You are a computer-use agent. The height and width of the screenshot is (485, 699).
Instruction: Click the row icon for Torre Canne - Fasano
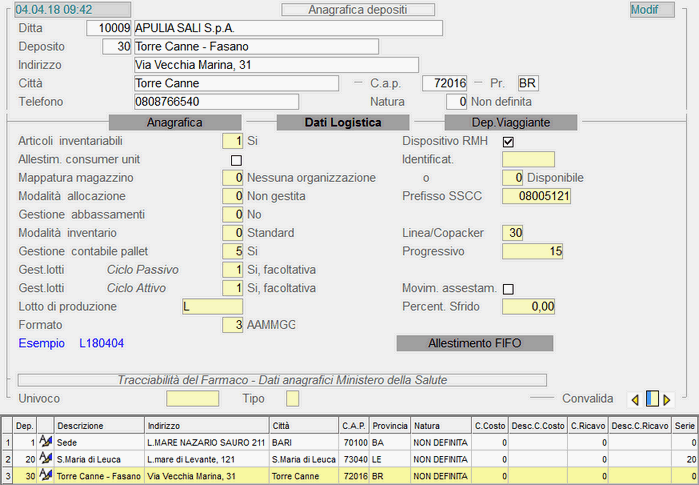click(45, 475)
